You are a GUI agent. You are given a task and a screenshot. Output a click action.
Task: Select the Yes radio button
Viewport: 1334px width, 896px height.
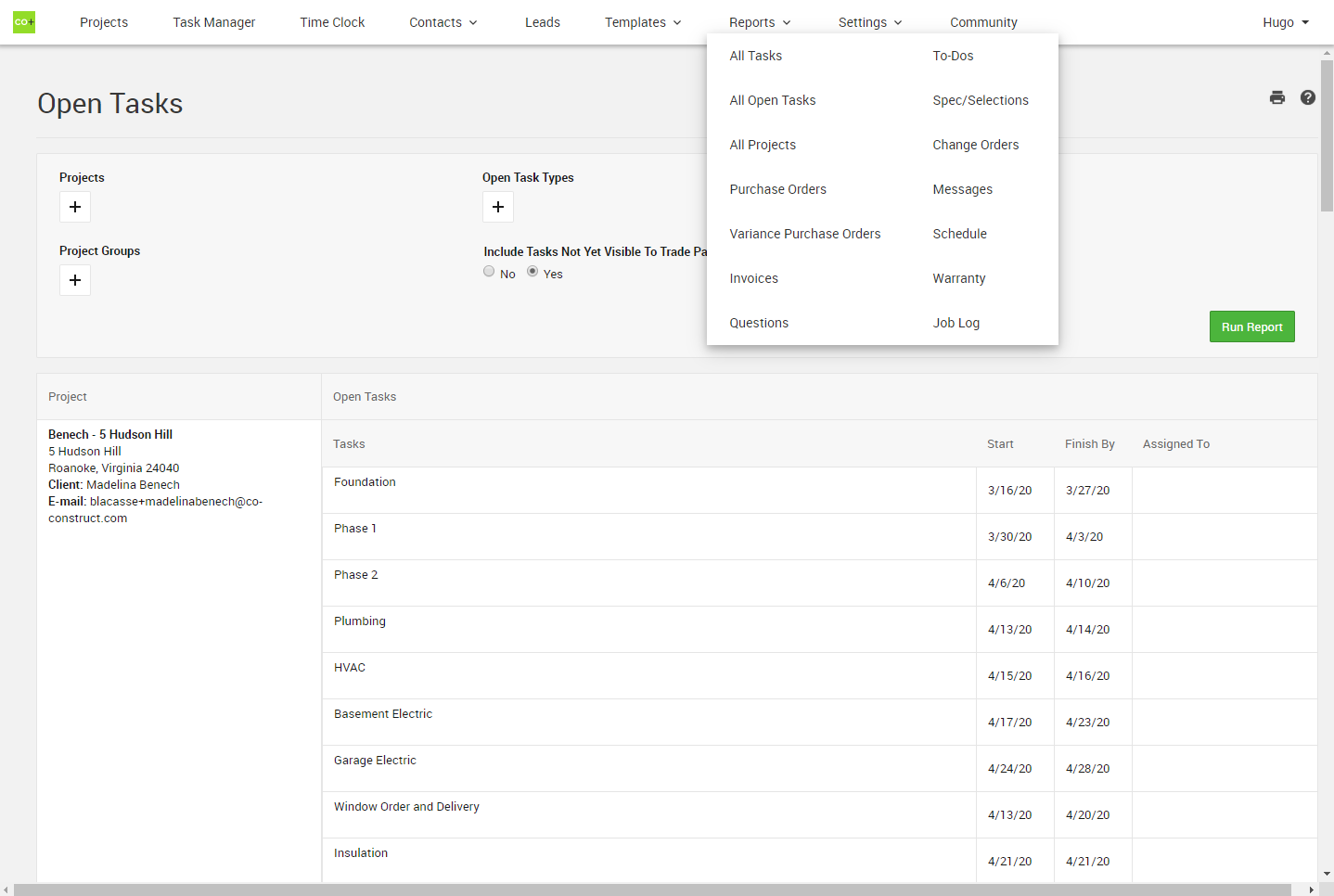[x=532, y=271]
